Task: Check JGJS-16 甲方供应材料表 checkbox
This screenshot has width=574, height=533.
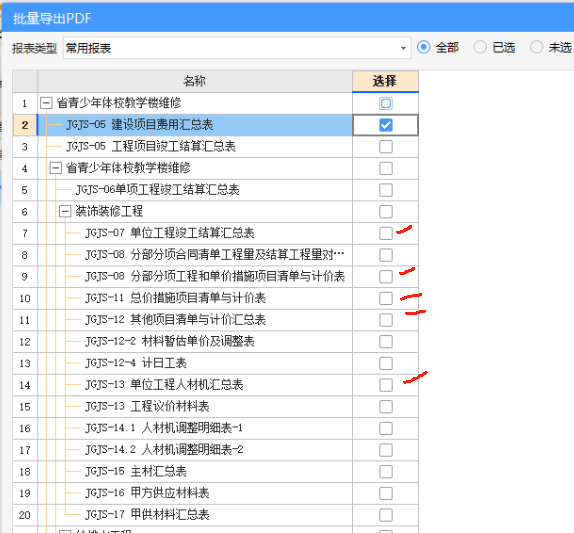Action: [386, 493]
